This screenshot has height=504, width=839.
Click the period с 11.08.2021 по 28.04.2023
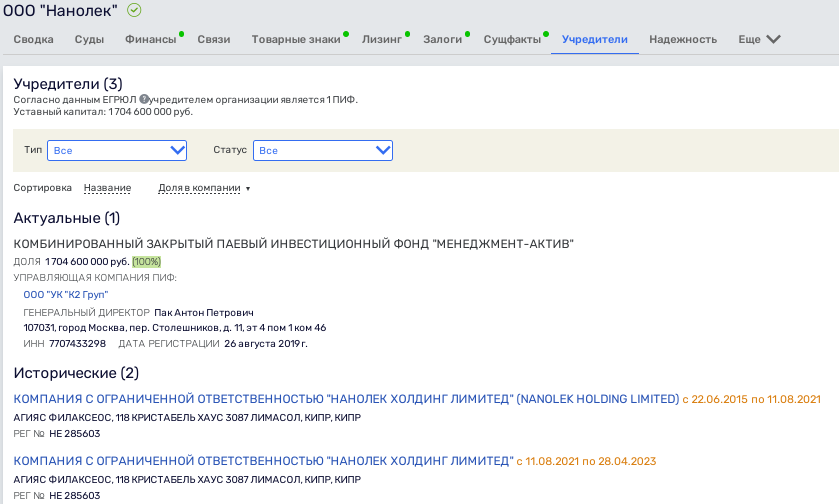586,461
